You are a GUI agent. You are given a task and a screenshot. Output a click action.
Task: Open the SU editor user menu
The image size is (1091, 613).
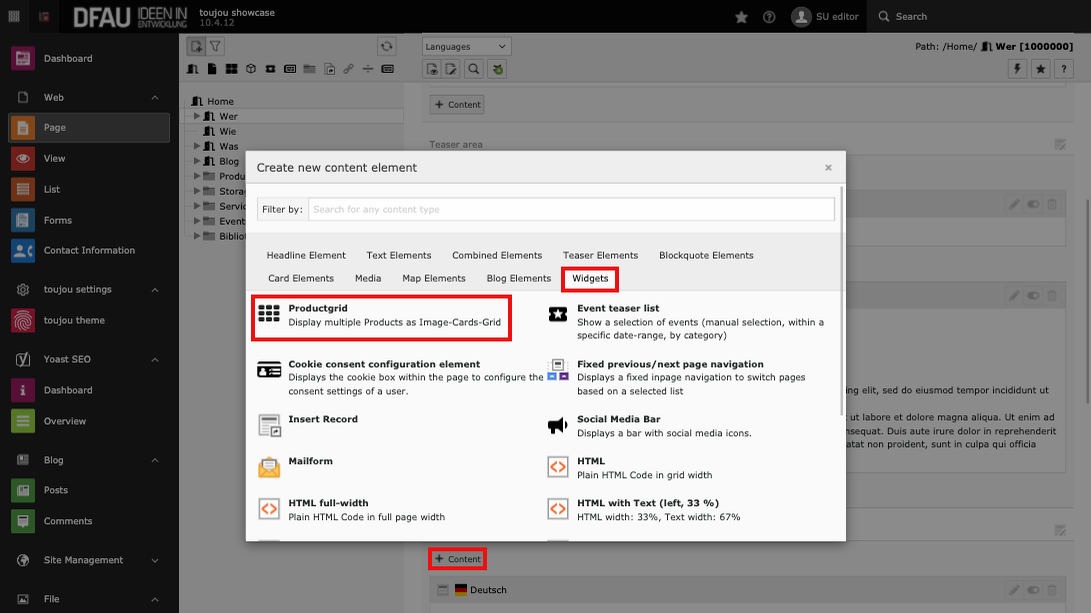tap(825, 17)
